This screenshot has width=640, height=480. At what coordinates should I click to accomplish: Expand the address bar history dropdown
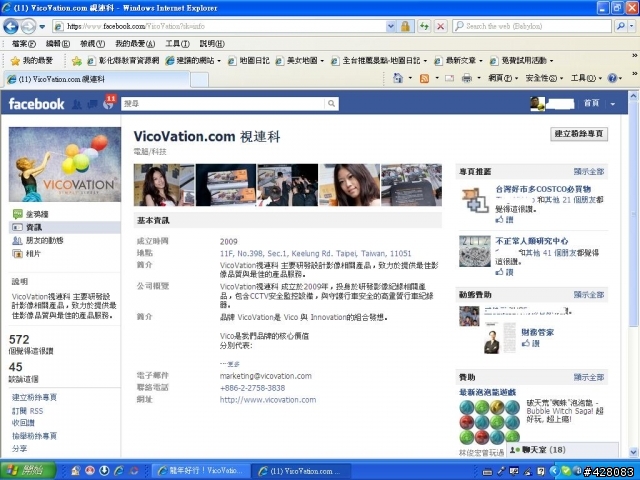391,27
